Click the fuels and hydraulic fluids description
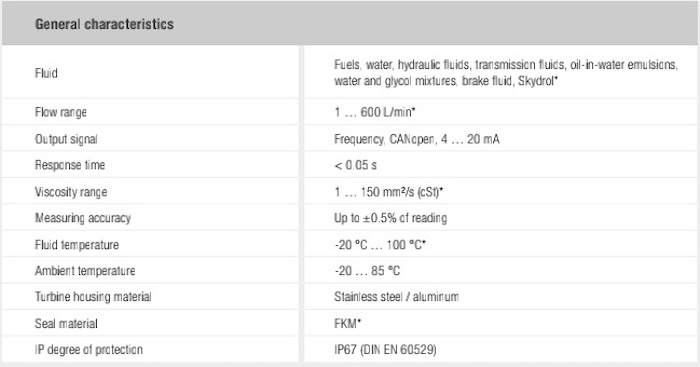 click(x=506, y=73)
